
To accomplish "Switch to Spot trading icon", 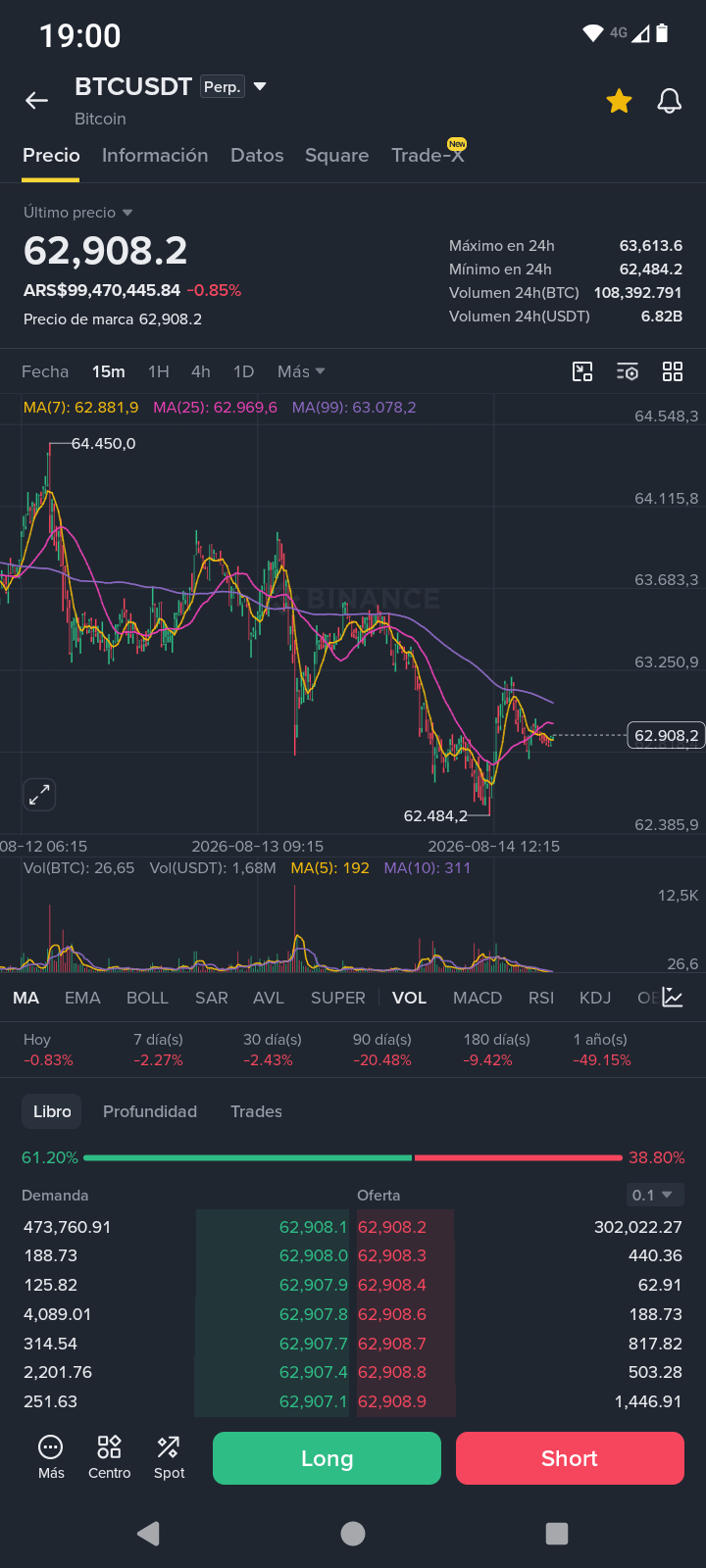I will [x=169, y=1457].
